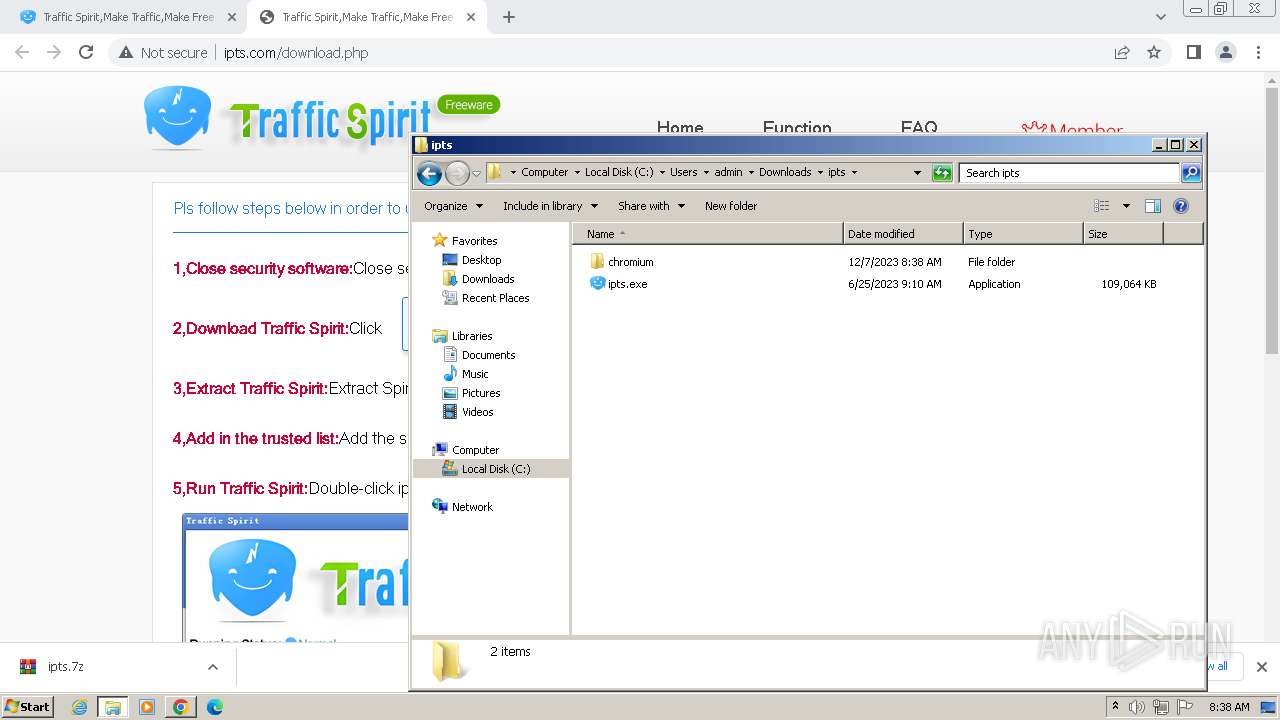Open the Organize dropdown menu
Screen dimensions: 1280x720
(453, 206)
